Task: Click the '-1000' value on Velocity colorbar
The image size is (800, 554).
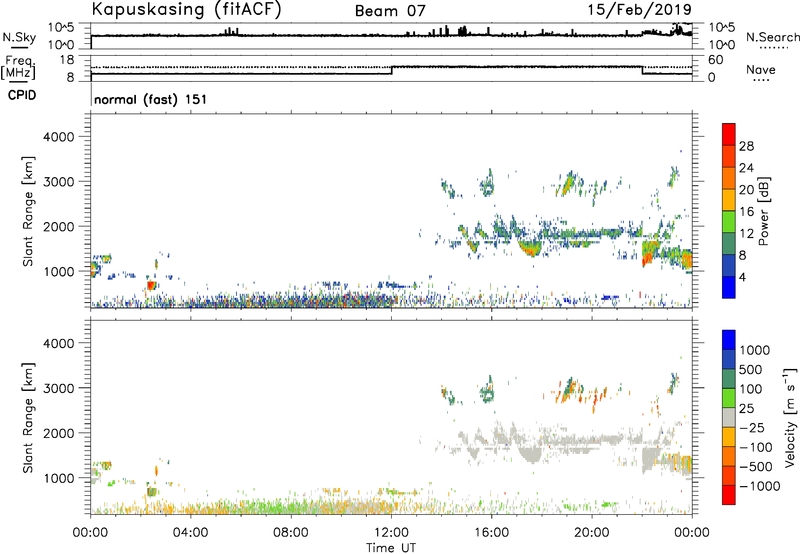Action: [x=760, y=486]
